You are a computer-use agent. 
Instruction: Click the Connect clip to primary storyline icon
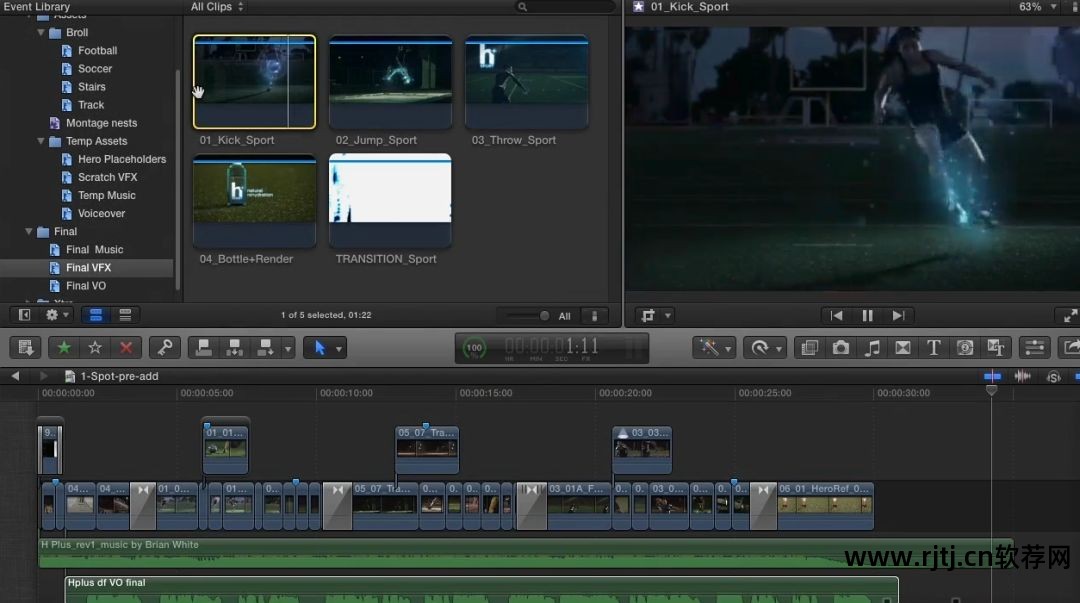point(204,348)
